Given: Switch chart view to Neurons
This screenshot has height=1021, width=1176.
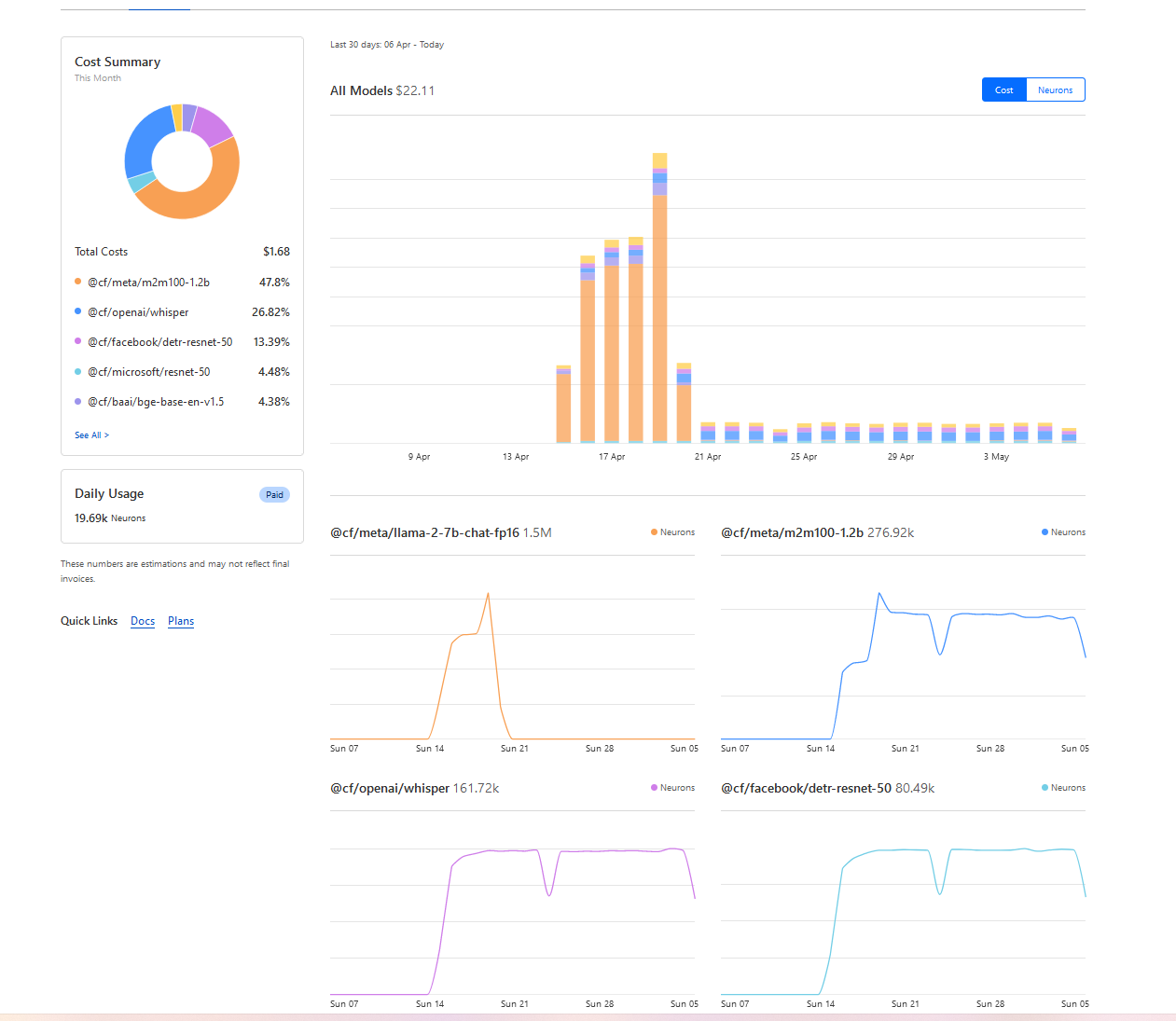Looking at the screenshot, I should (x=1055, y=90).
